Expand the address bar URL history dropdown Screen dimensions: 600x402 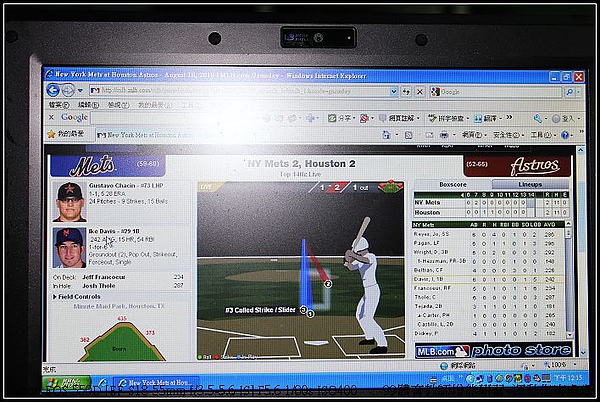tap(393, 91)
